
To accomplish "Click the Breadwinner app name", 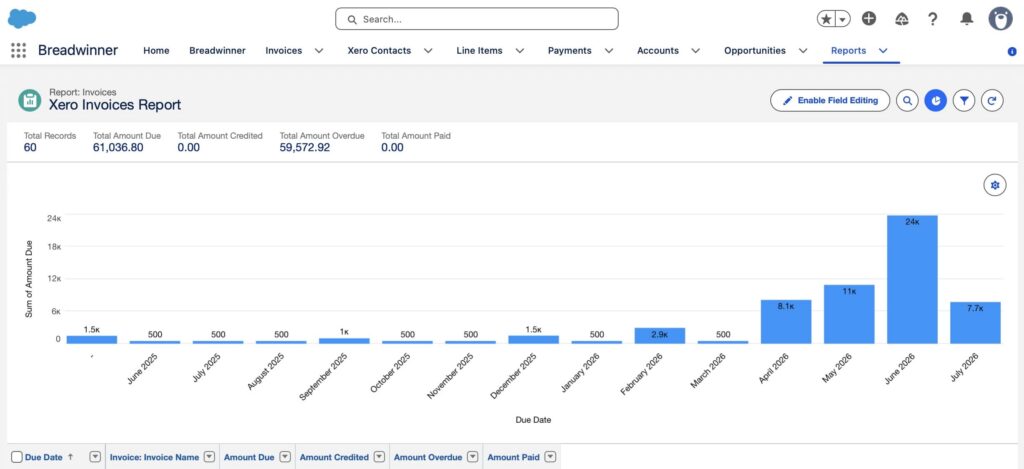I will click(x=78, y=50).
